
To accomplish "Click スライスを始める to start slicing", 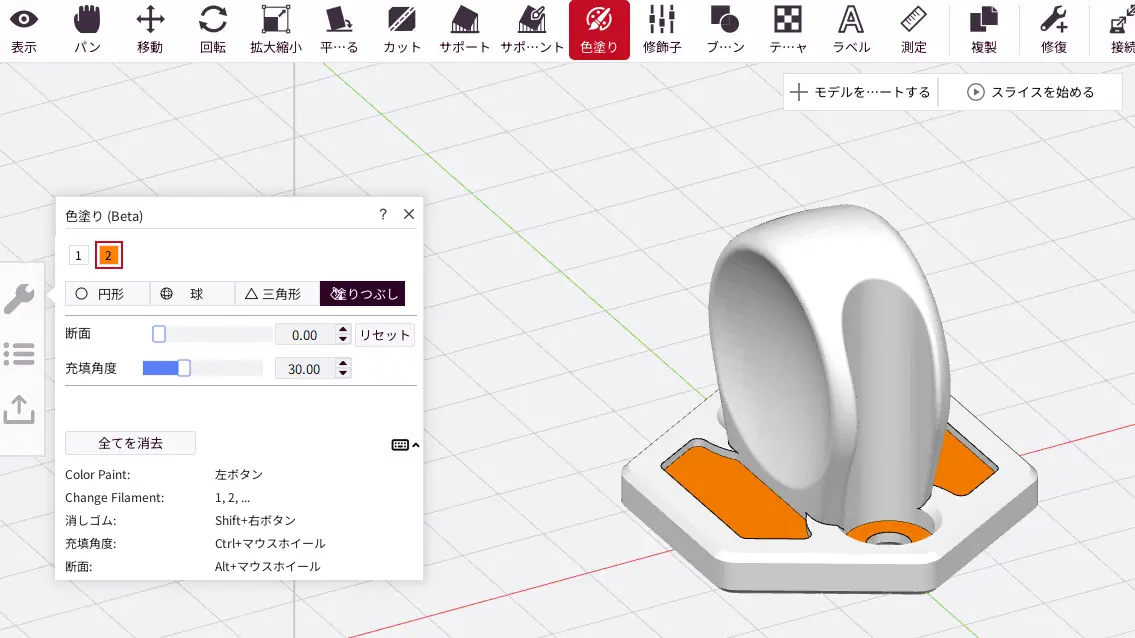I will [1031, 92].
